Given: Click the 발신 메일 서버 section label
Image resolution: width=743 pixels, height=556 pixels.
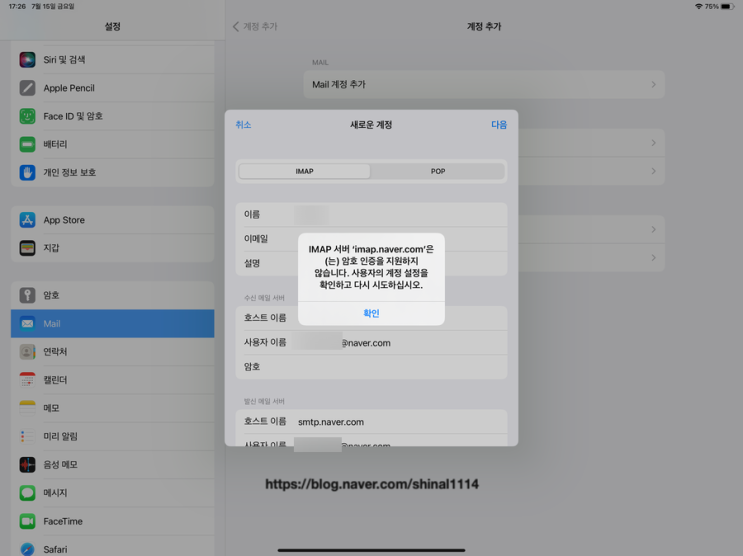Looking at the screenshot, I should coord(264,401).
